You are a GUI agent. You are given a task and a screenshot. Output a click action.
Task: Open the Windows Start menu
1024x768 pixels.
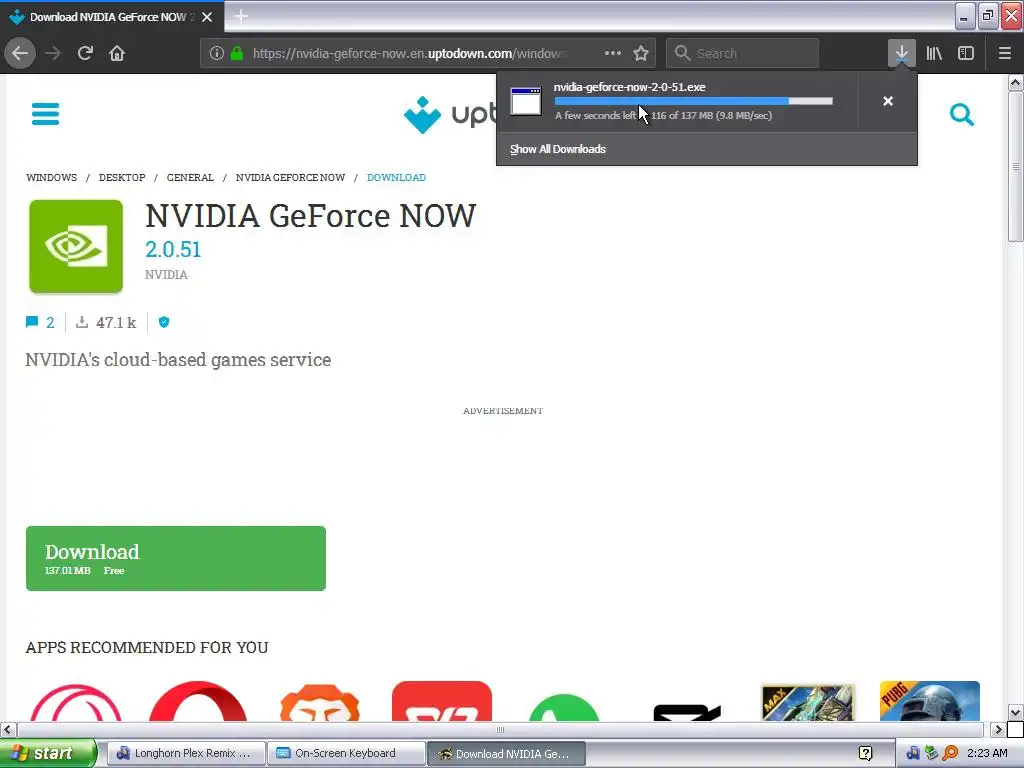(47, 754)
